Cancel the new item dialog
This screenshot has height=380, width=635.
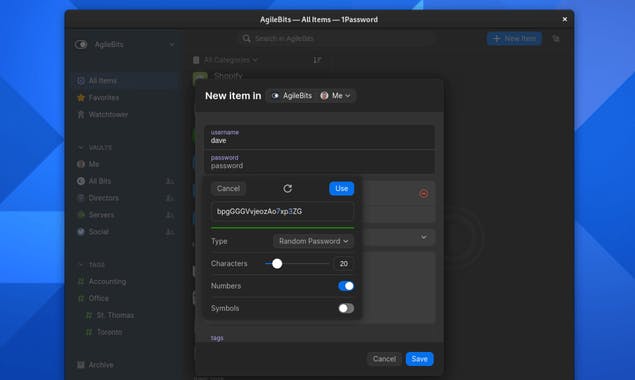point(384,359)
